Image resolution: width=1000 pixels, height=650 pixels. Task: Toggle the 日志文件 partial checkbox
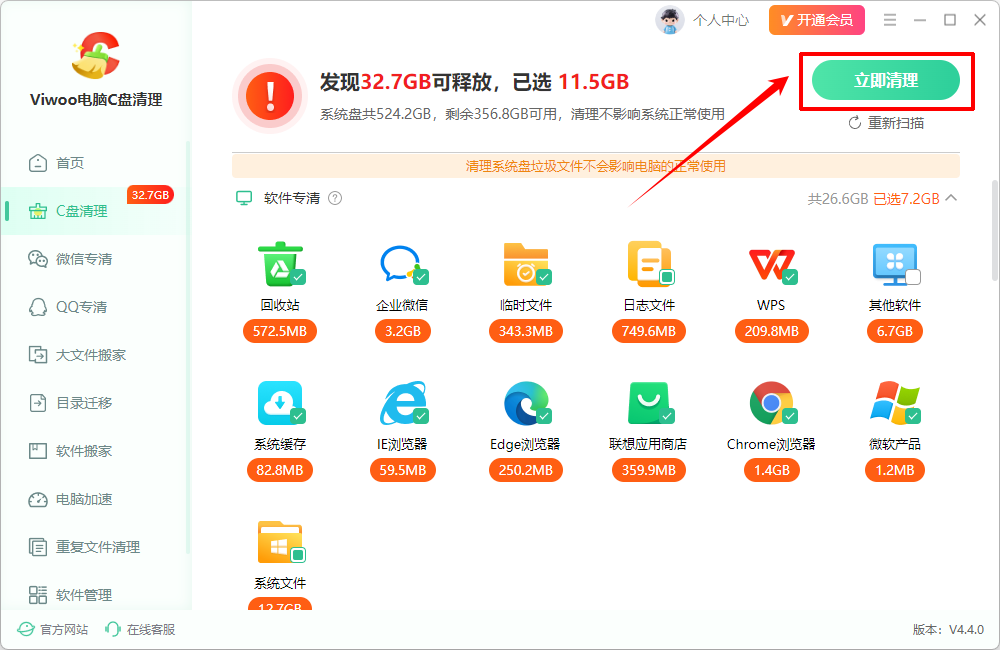pyautogui.click(x=667, y=277)
